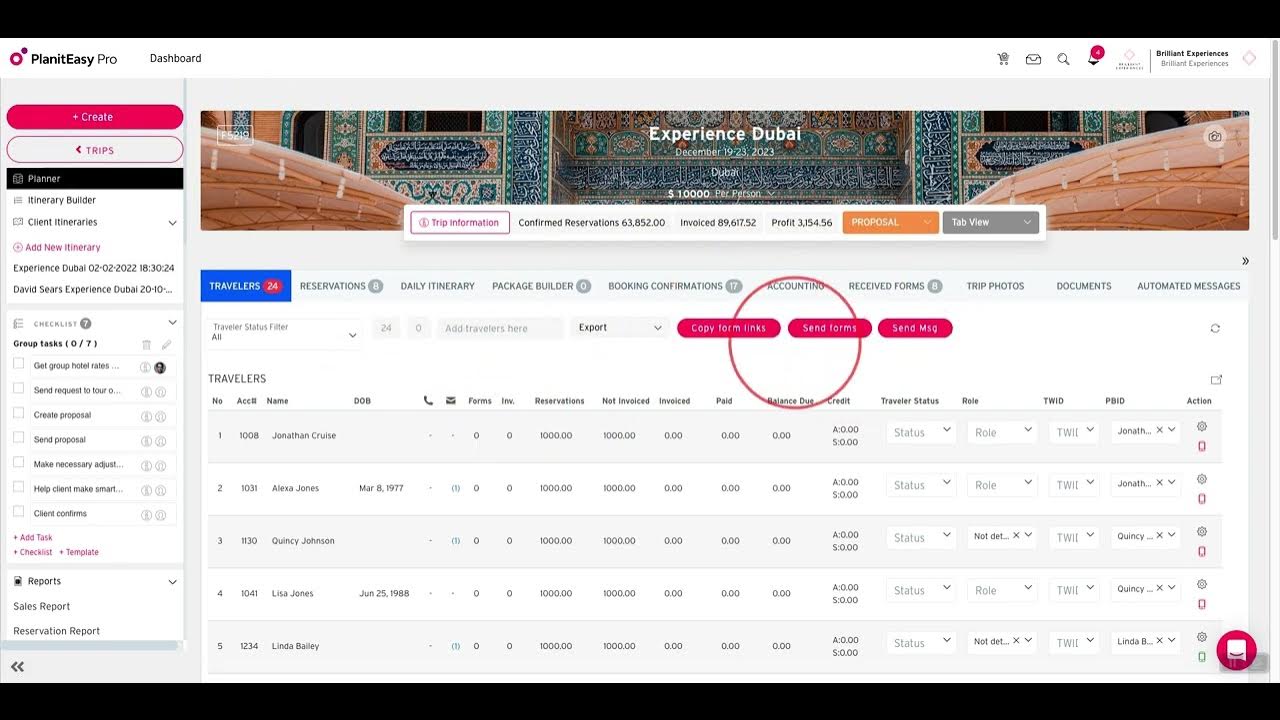The width and height of the screenshot is (1280, 720).
Task: Click the PlanitEasy Pro logo
Action: tap(64, 59)
